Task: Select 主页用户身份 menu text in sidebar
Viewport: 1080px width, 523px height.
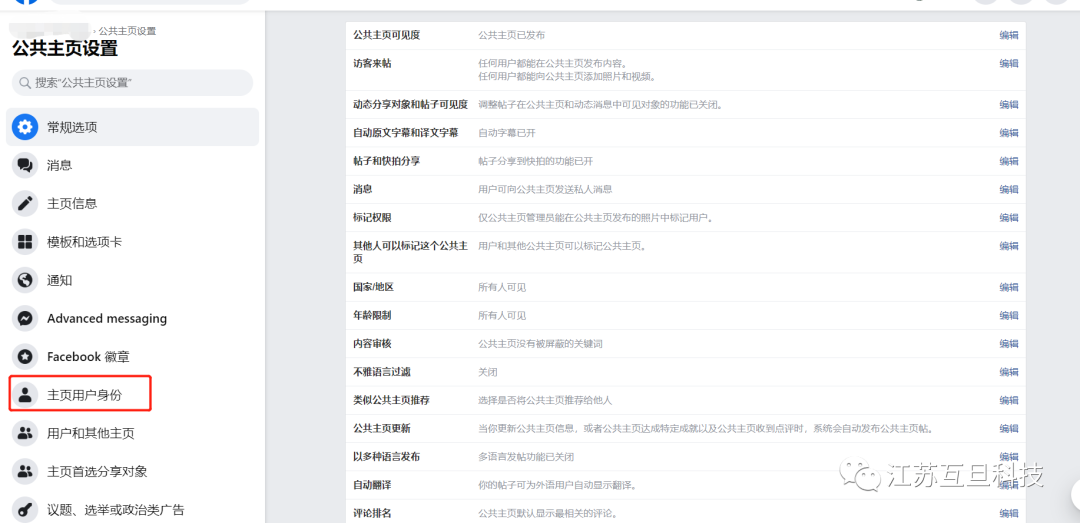Action: pos(84,395)
